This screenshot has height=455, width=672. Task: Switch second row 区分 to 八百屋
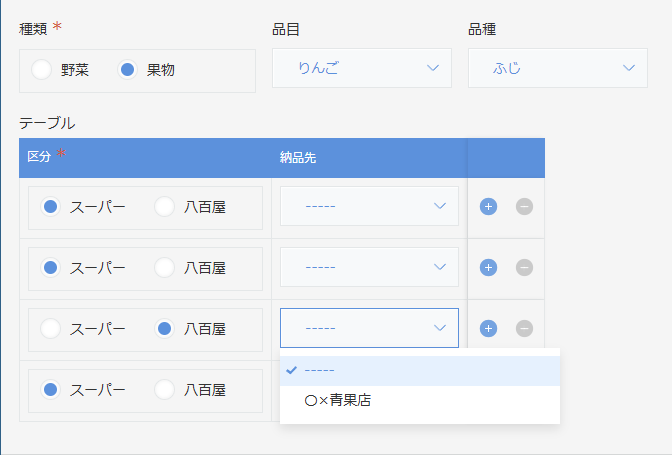pos(165,267)
